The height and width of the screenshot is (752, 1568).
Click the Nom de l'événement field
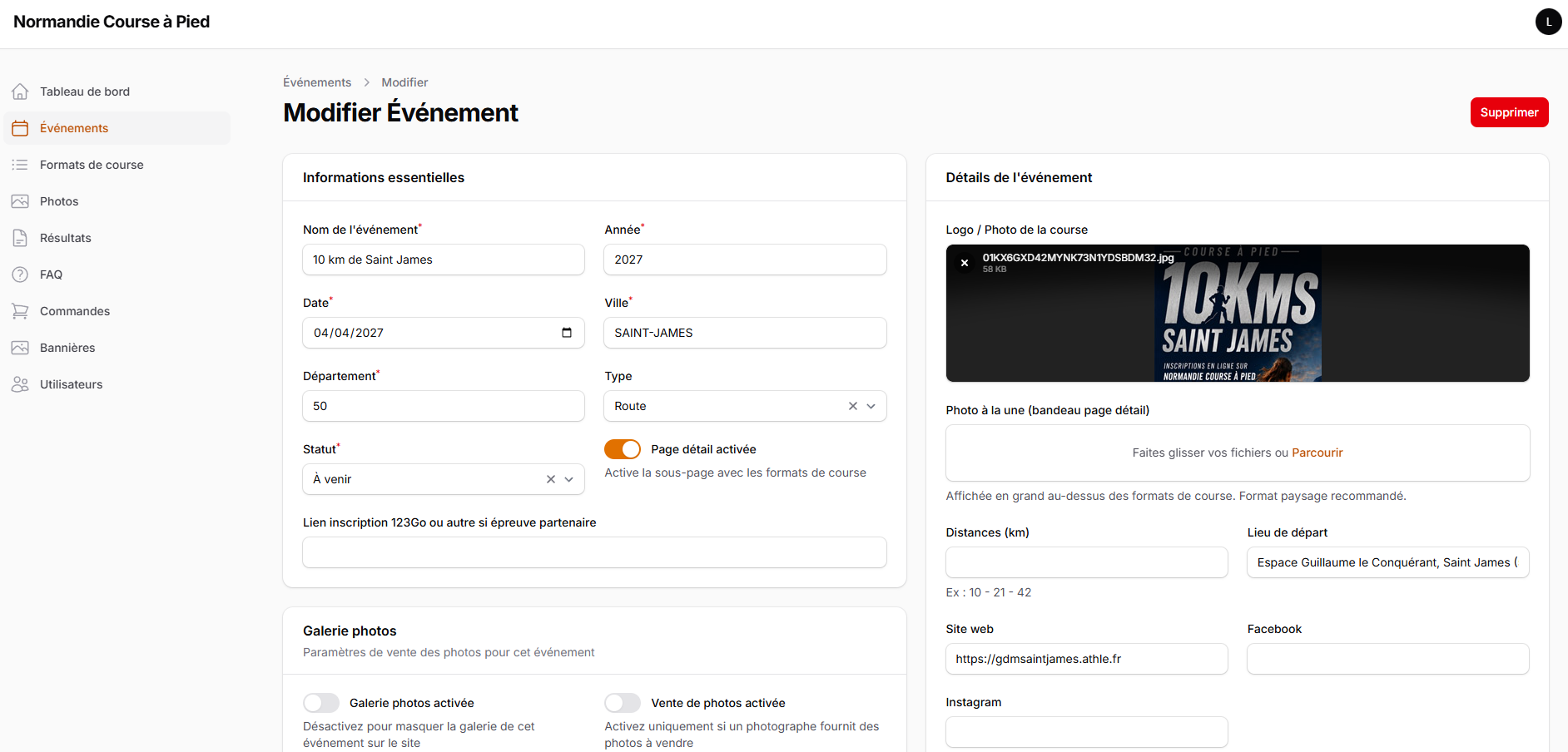pos(444,260)
